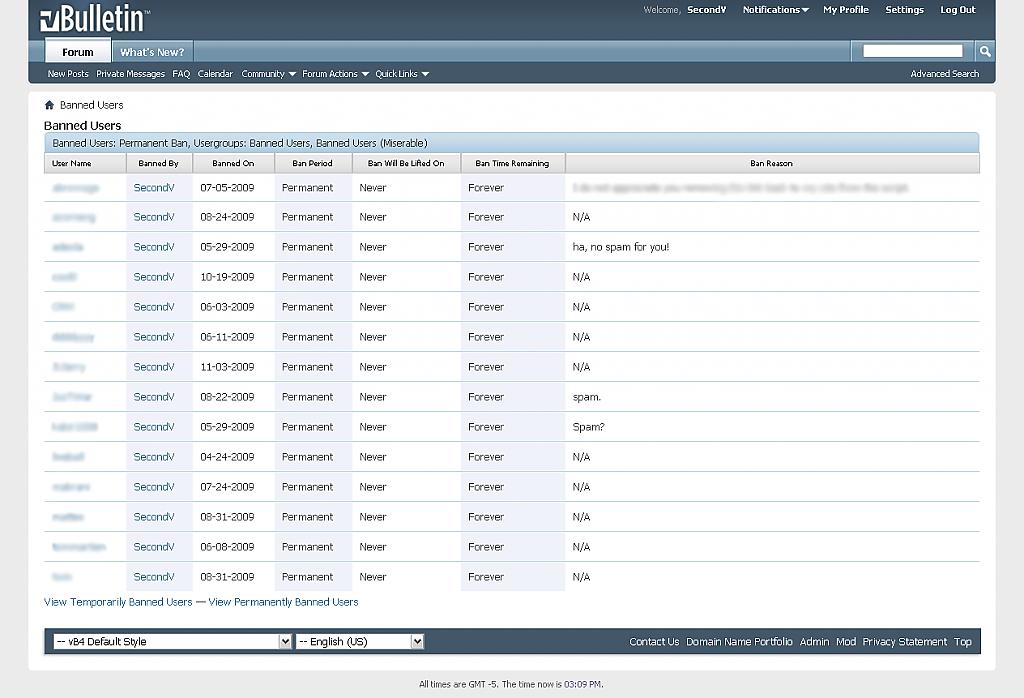Click the home icon in breadcrumb
The width and height of the screenshot is (1024, 698).
pyautogui.click(x=49, y=105)
